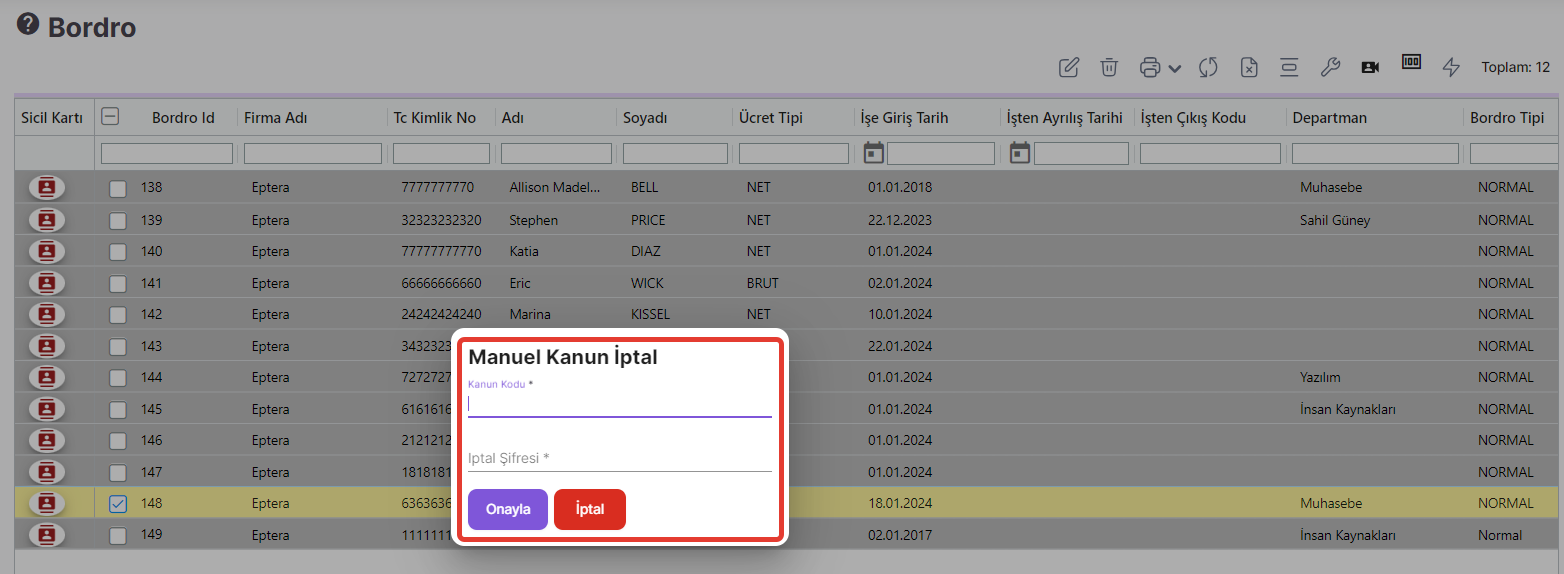The height and width of the screenshot is (574, 1564).
Task: Focus the İptal Şifresi input field
Action: 619,458
